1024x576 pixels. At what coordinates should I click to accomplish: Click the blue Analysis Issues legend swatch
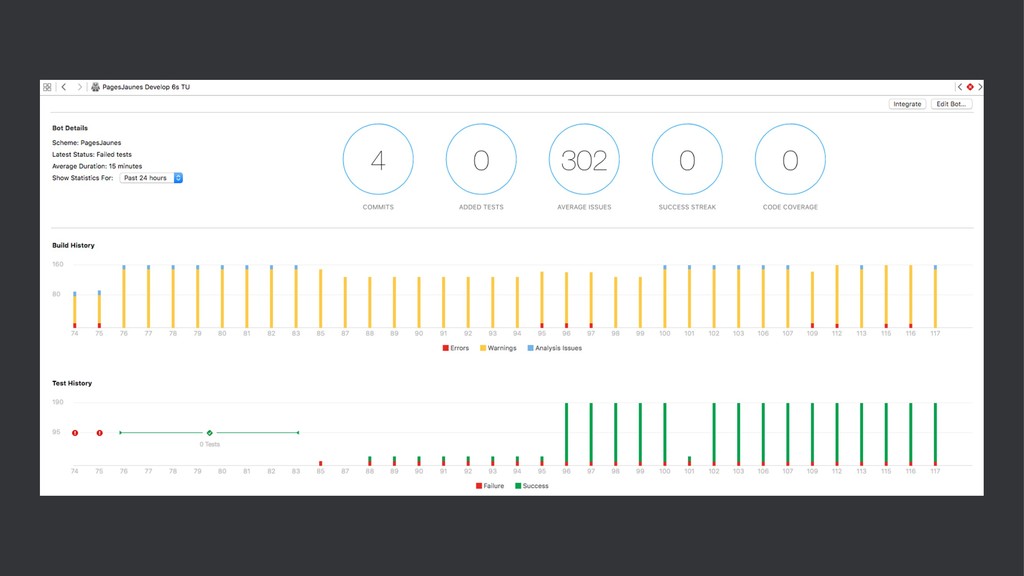(530, 348)
